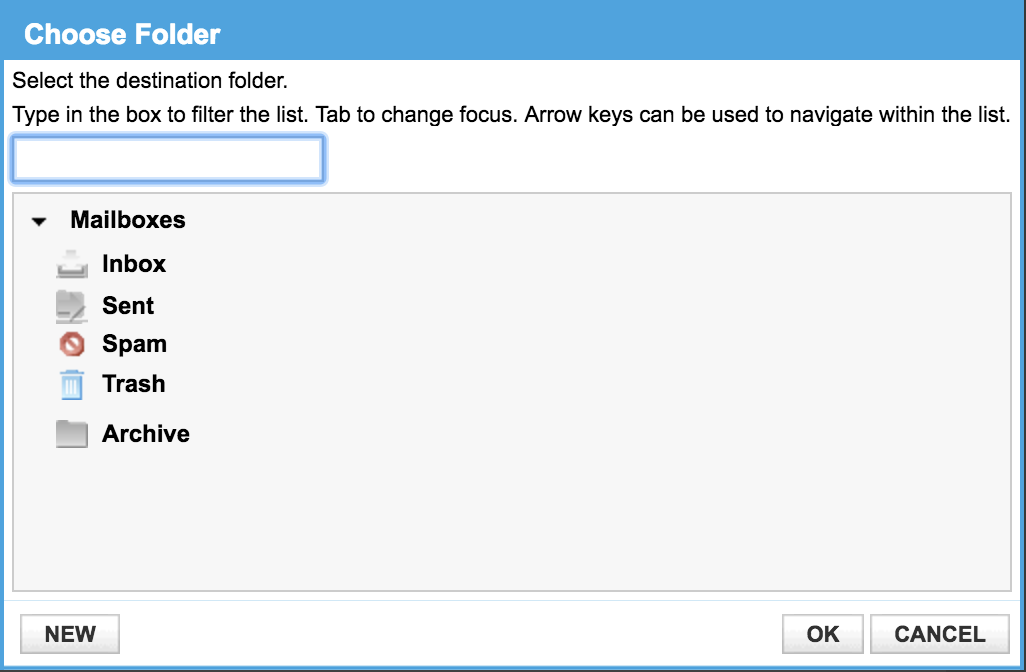
Task: Highlight the Sent folder entry
Action: point(128,306)
